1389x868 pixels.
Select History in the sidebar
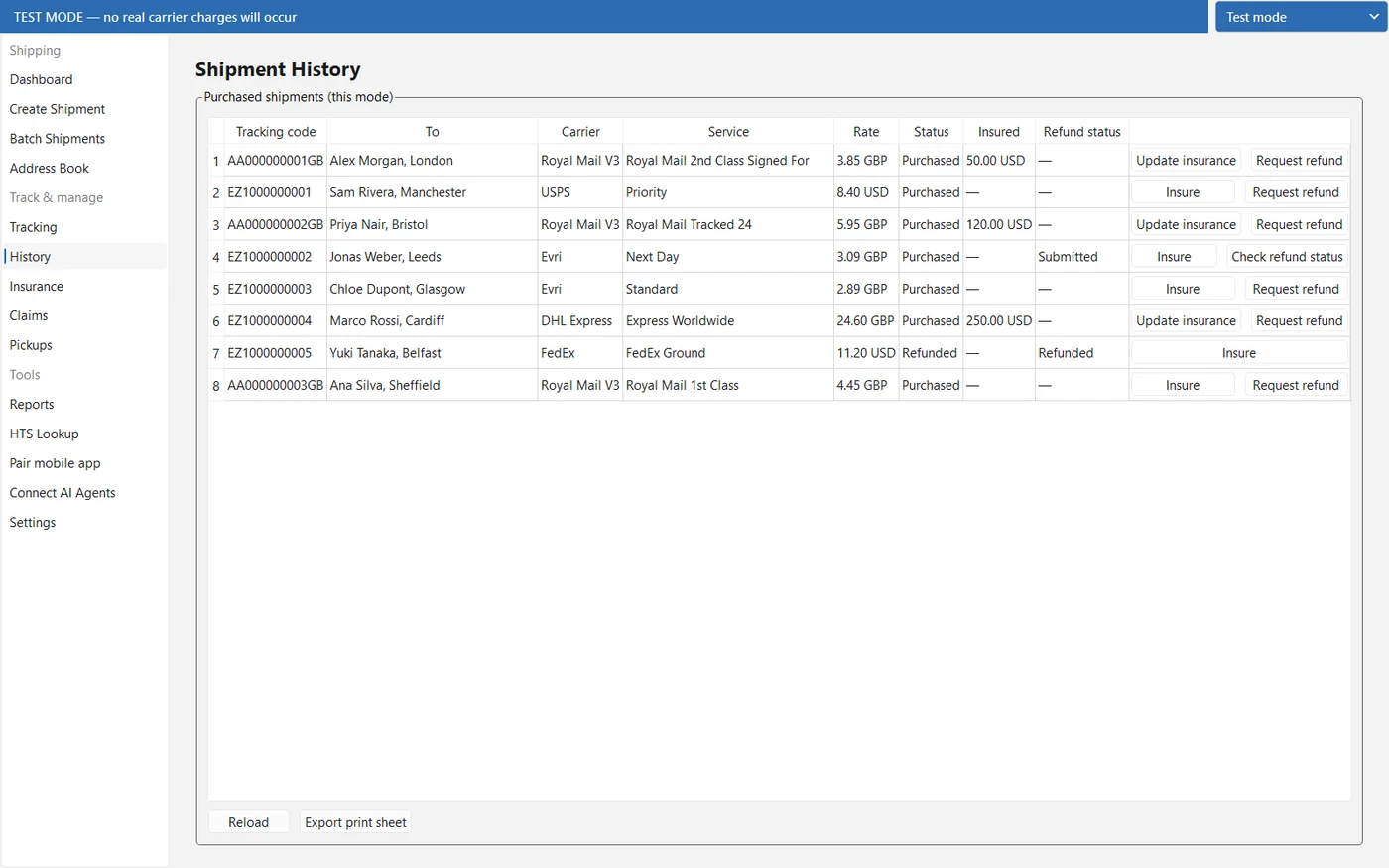(x=84, y=257)
